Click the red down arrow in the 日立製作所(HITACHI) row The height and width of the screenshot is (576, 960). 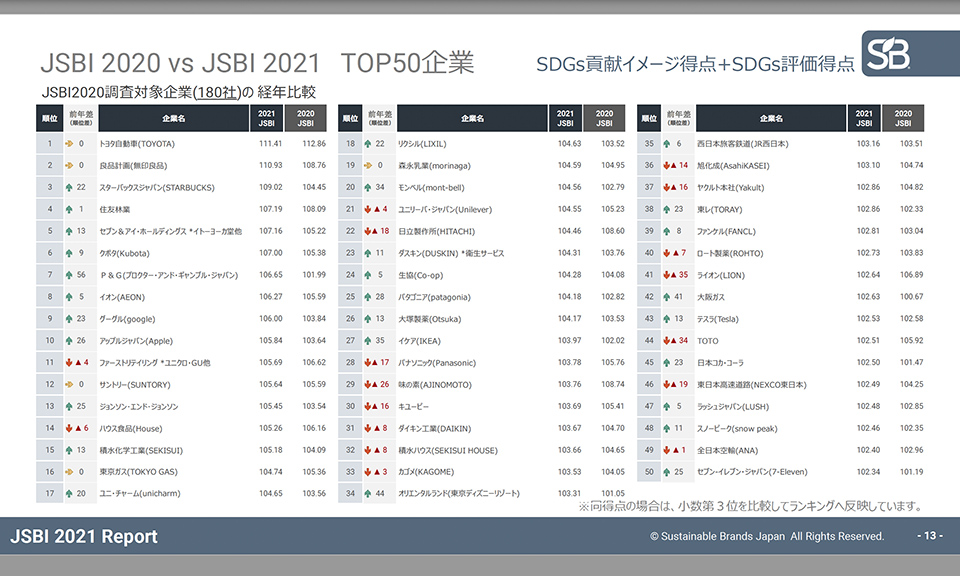[x=371, y=231]
